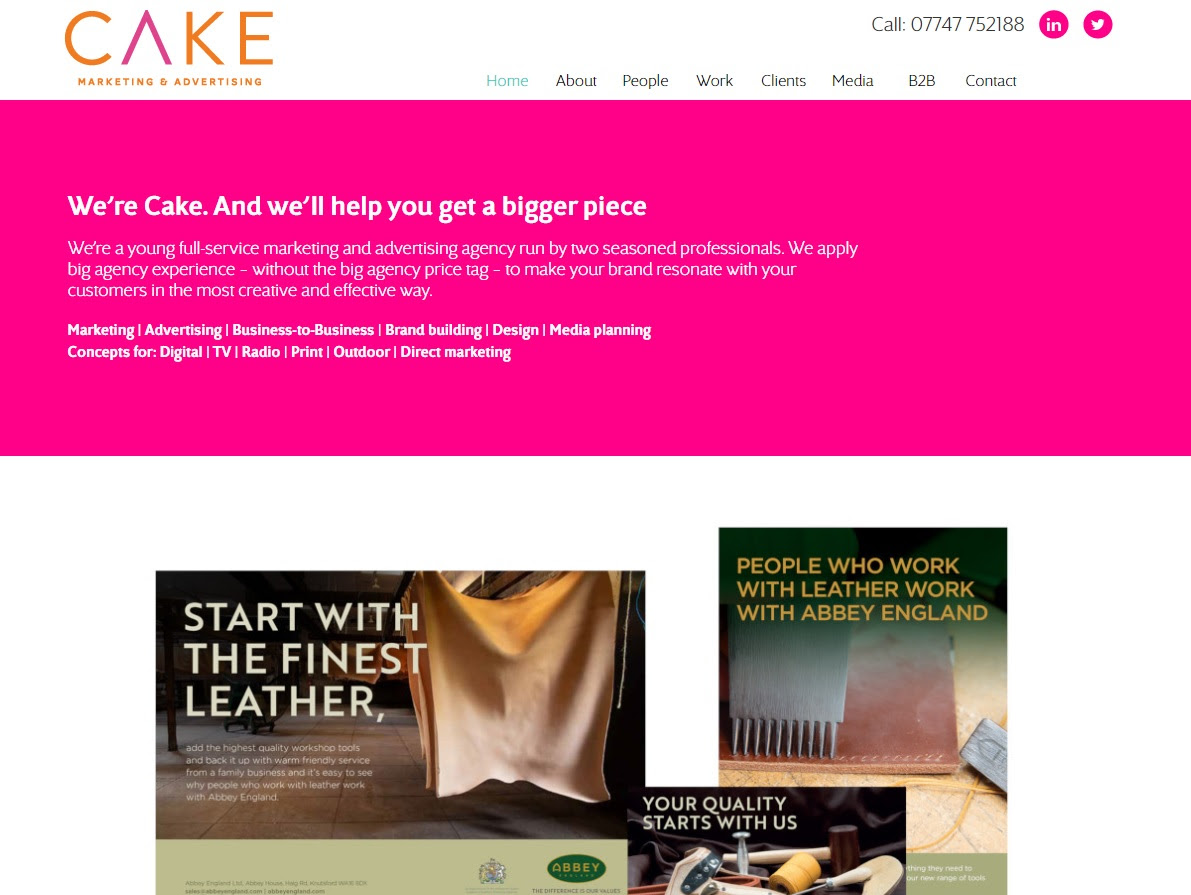Click the royal crest emblem on the ad
Viewport: 1191px width, 895px height.
(492, 871)
